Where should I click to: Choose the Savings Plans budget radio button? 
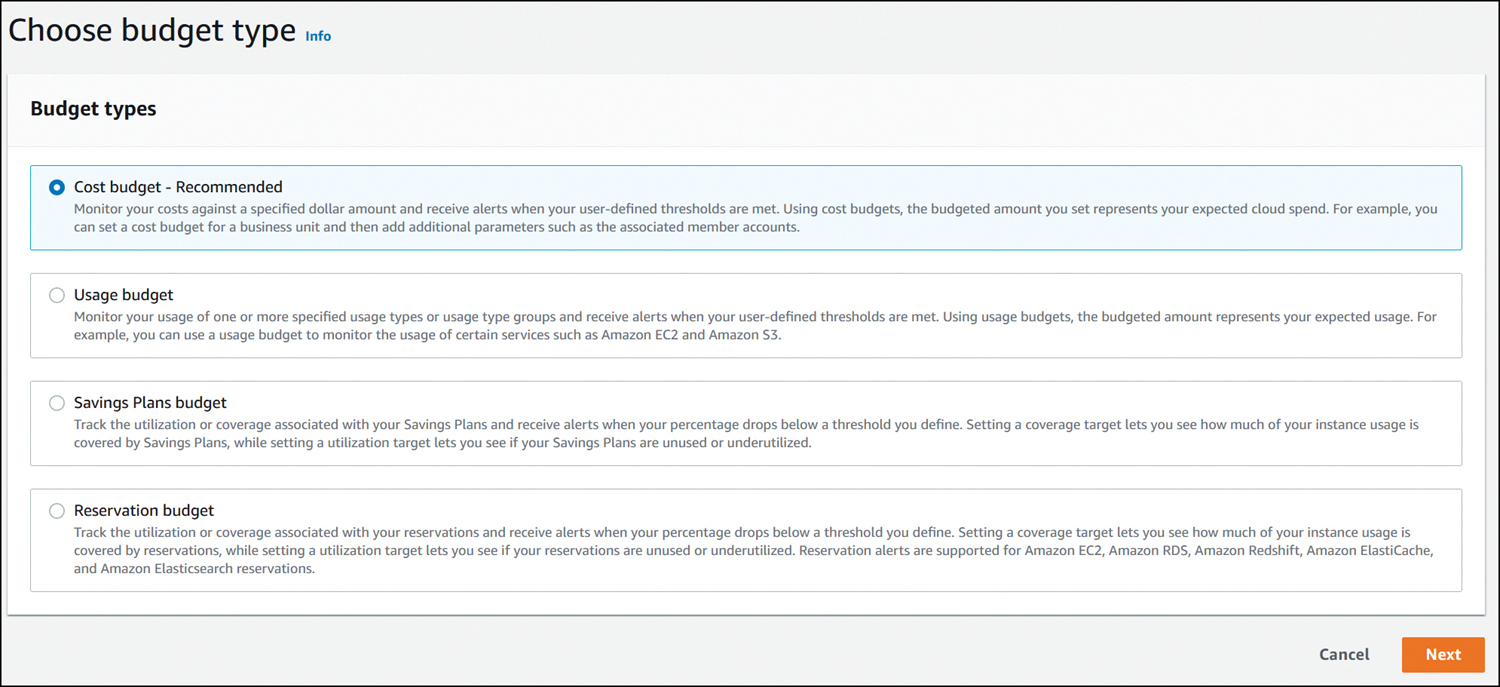pyautogui.click(x=57, y=403)
